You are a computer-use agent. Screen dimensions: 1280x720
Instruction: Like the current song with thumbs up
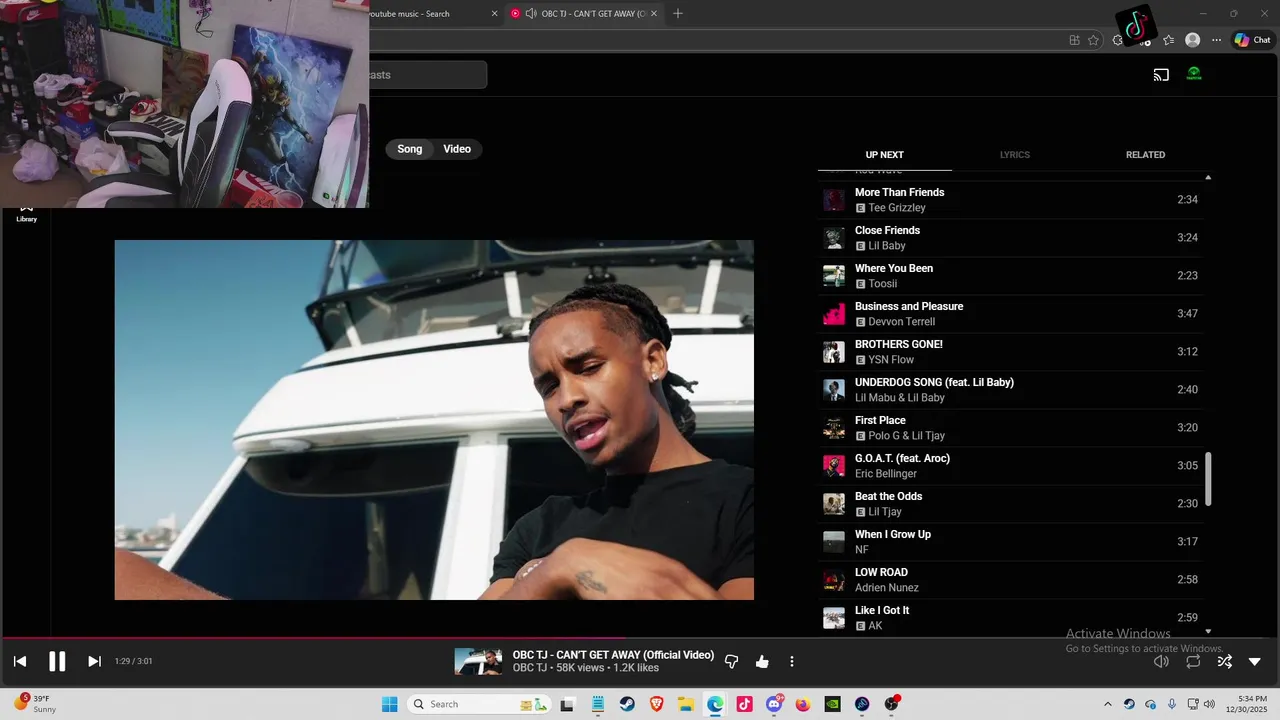(x=762, y=661)
